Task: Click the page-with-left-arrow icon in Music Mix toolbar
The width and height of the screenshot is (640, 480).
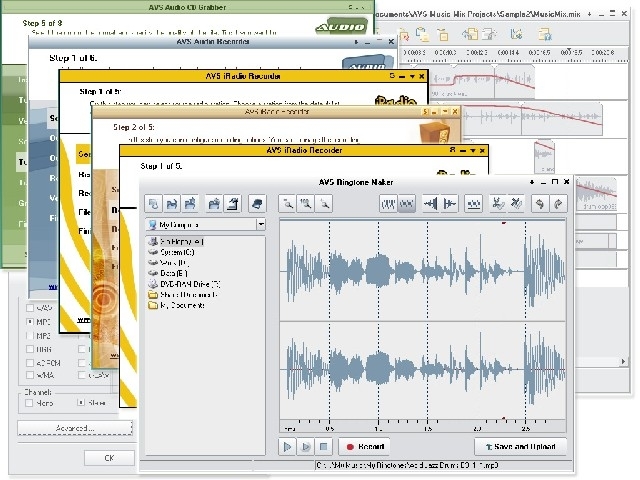Action: coord(470,34)
